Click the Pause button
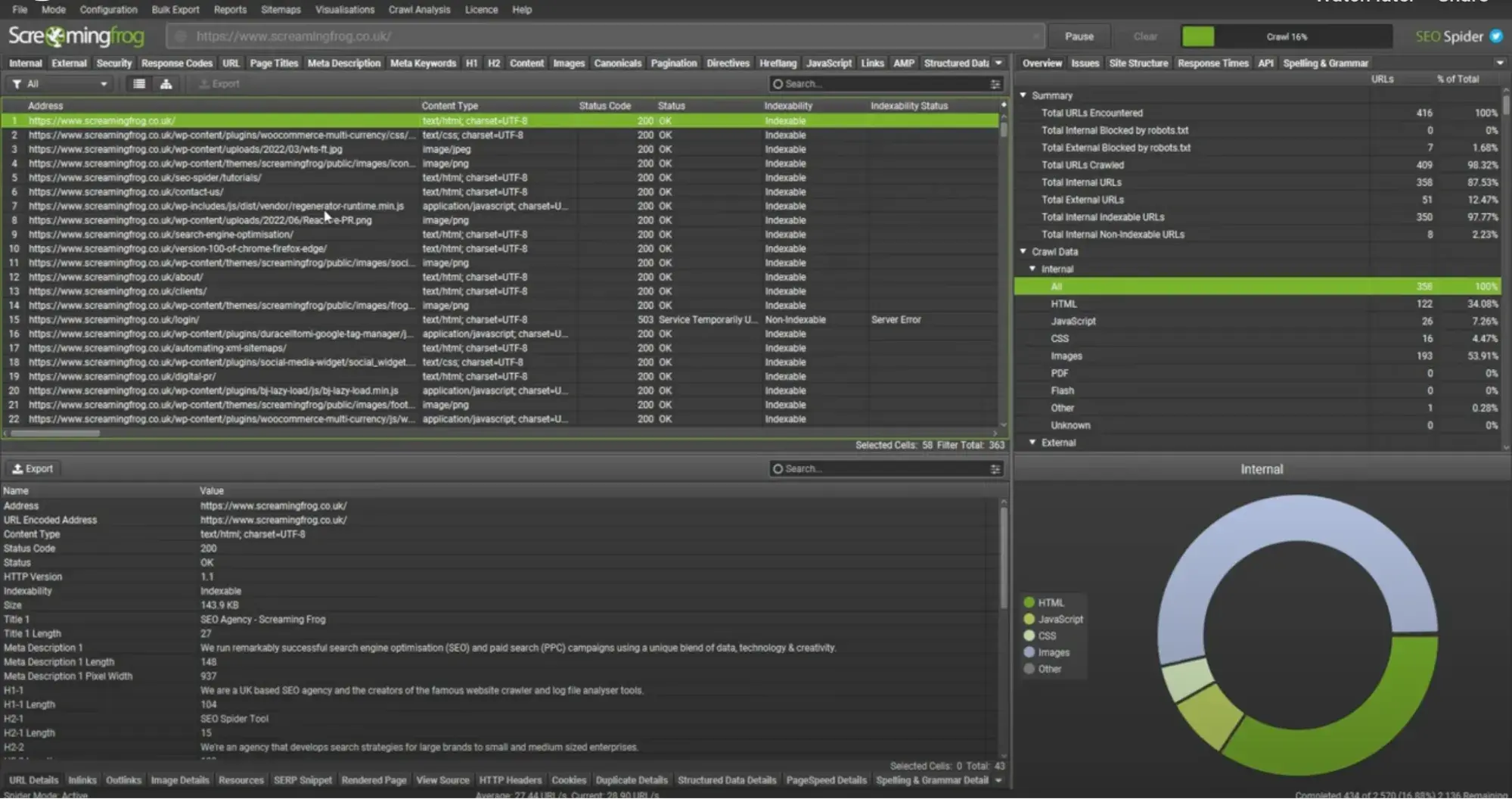 1079,36
